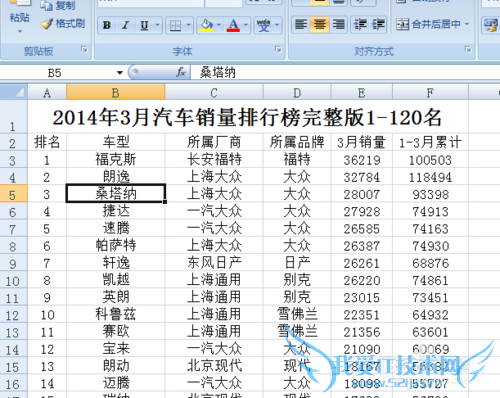Select column D header
Viewport: 500px width, 398px height.
click(x=297, y=92)
